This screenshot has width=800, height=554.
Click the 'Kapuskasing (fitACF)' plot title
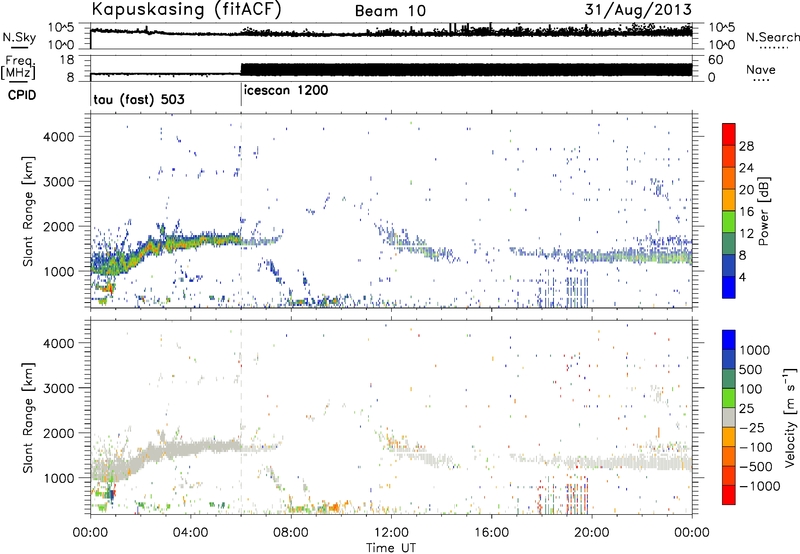(x=186, y=9)
